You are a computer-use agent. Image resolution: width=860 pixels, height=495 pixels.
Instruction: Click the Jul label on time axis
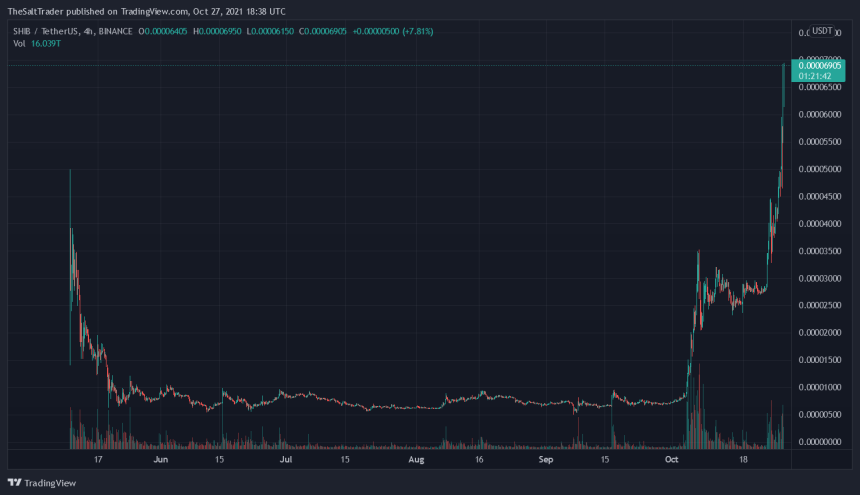[x=286, y=460]
